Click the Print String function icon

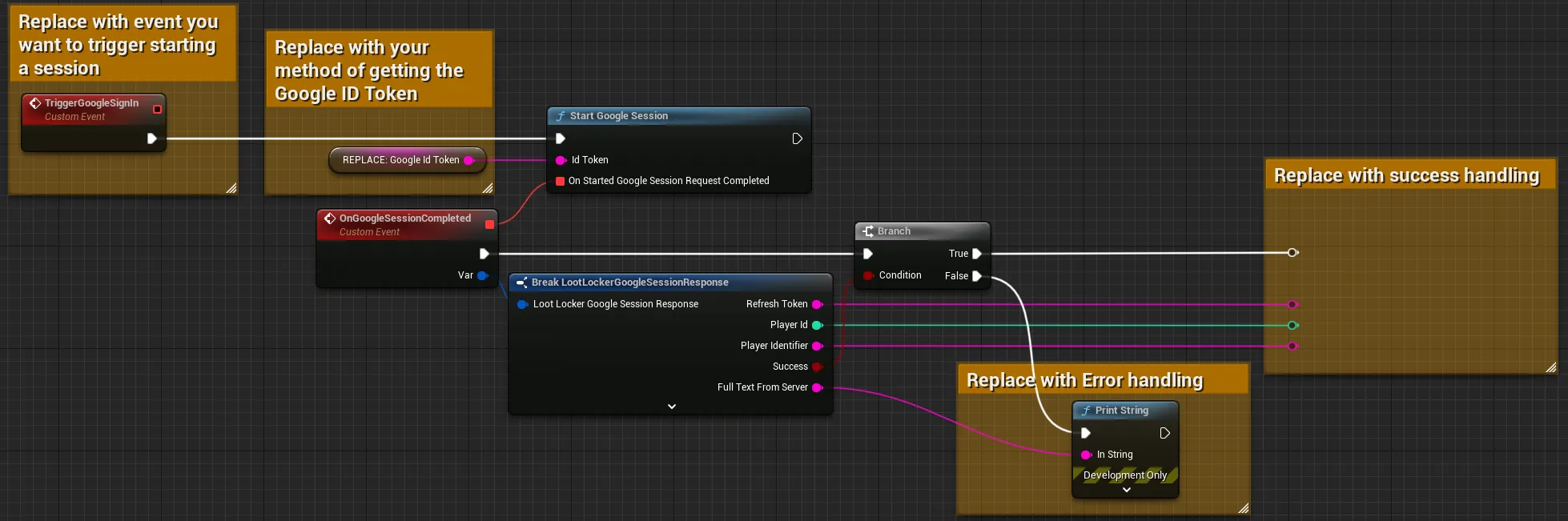tap(1086, 411)
